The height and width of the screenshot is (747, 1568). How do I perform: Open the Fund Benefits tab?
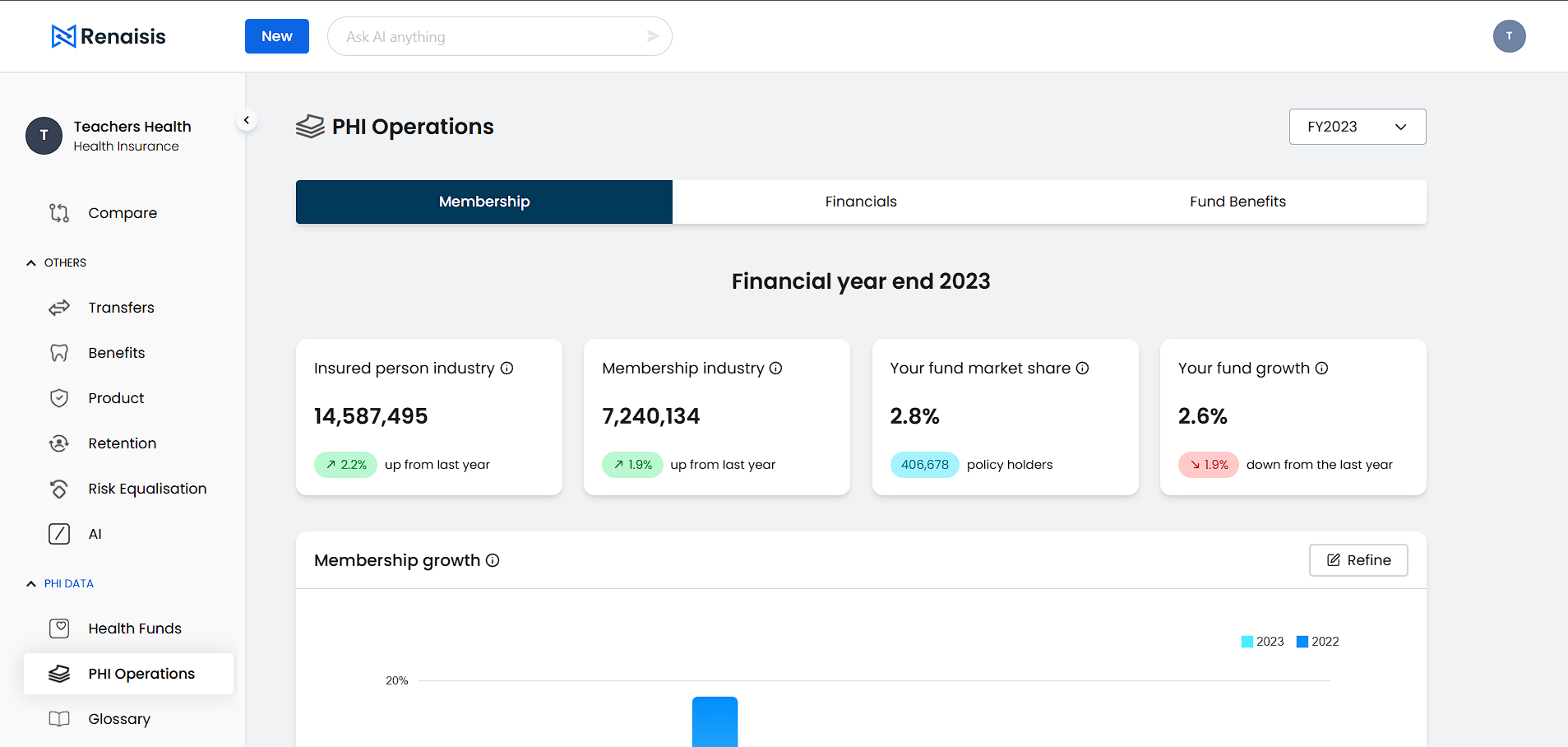(1237, 202)
